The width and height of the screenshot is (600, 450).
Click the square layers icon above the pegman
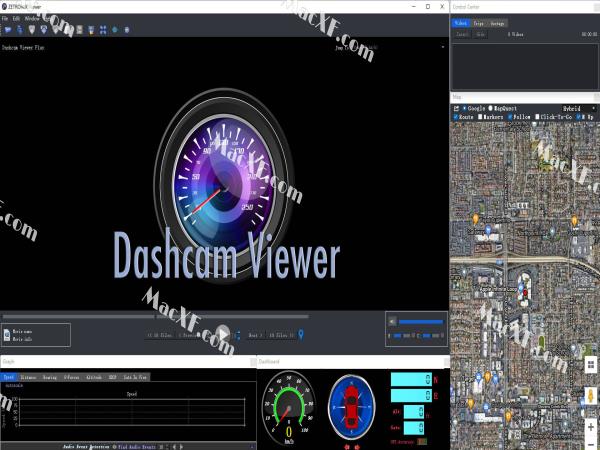(x=591, y=364)
